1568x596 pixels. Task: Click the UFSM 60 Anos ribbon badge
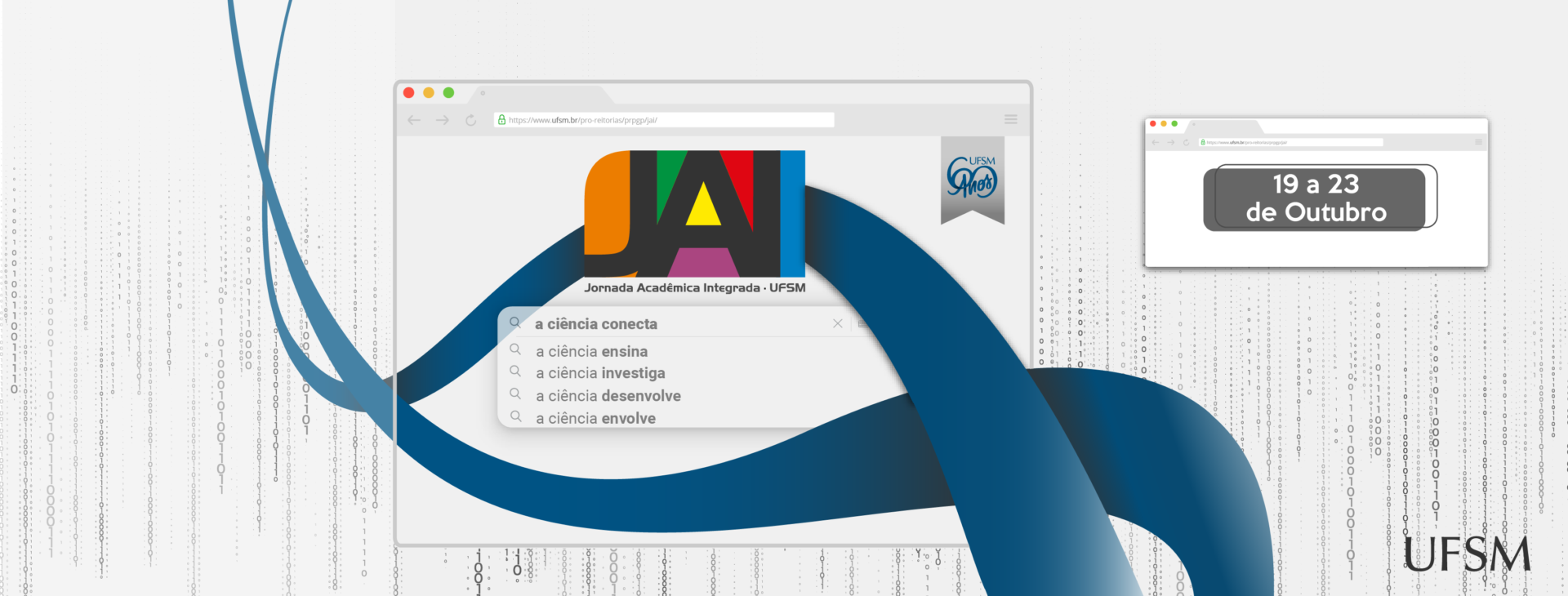[972, 179]
